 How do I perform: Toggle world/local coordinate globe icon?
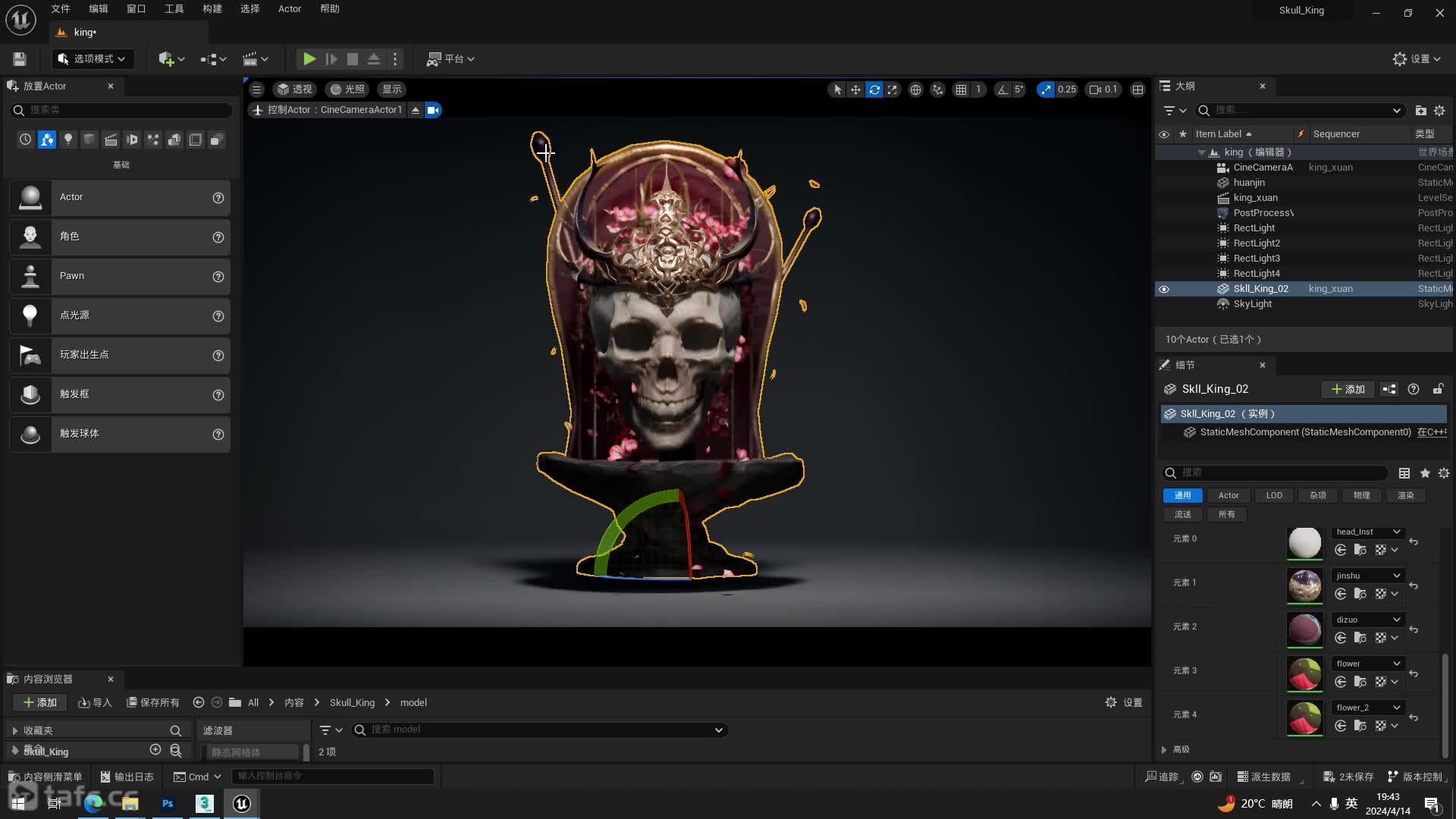click(x=915, y=89)
